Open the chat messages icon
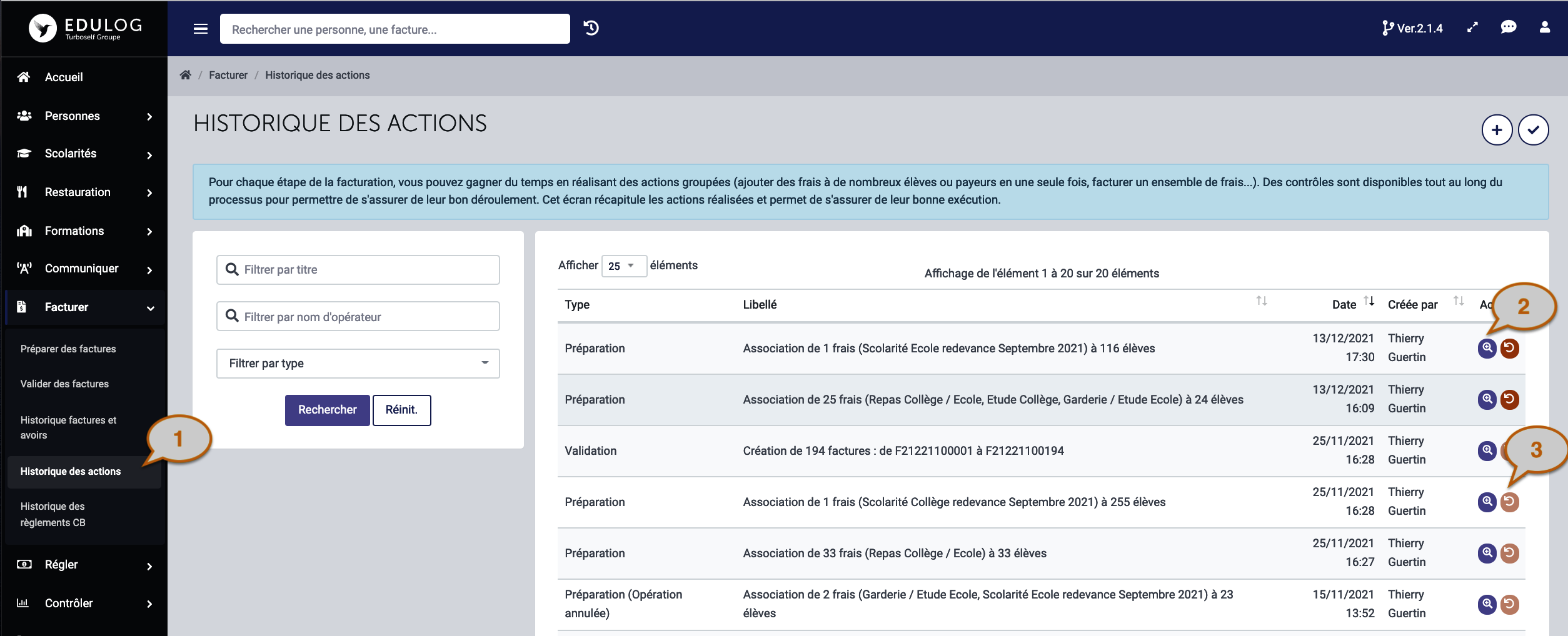Screen dimensions: 1568x636 [1509, 27]
